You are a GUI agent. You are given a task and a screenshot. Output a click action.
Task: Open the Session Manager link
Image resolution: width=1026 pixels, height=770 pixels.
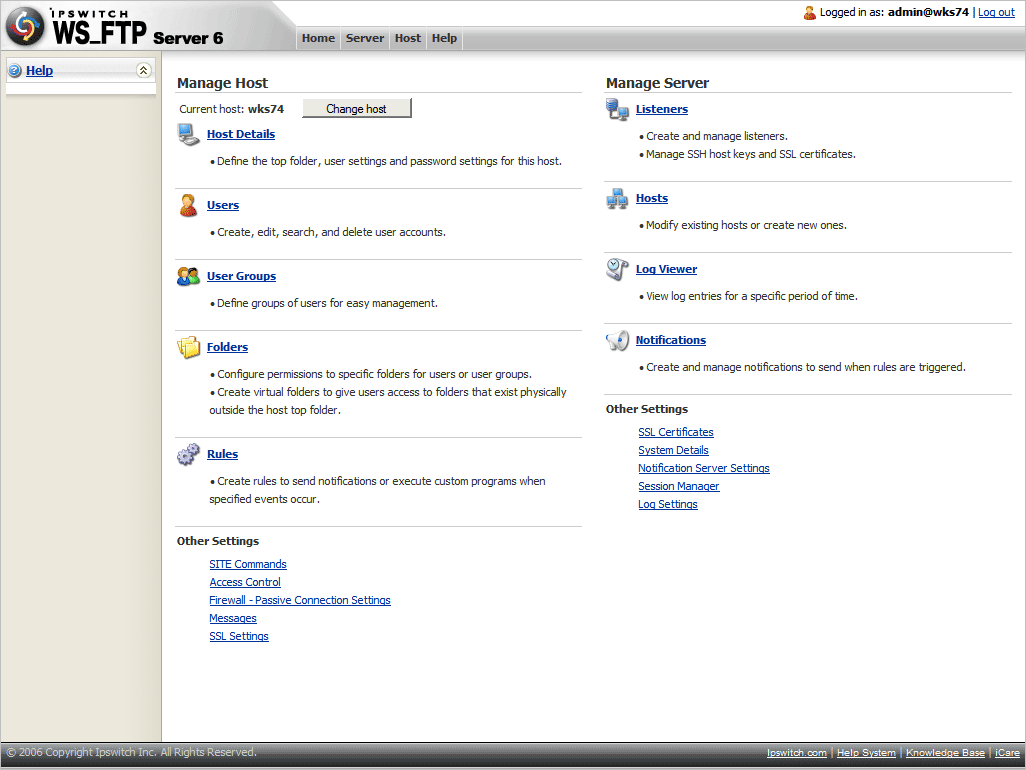(679, 486)
